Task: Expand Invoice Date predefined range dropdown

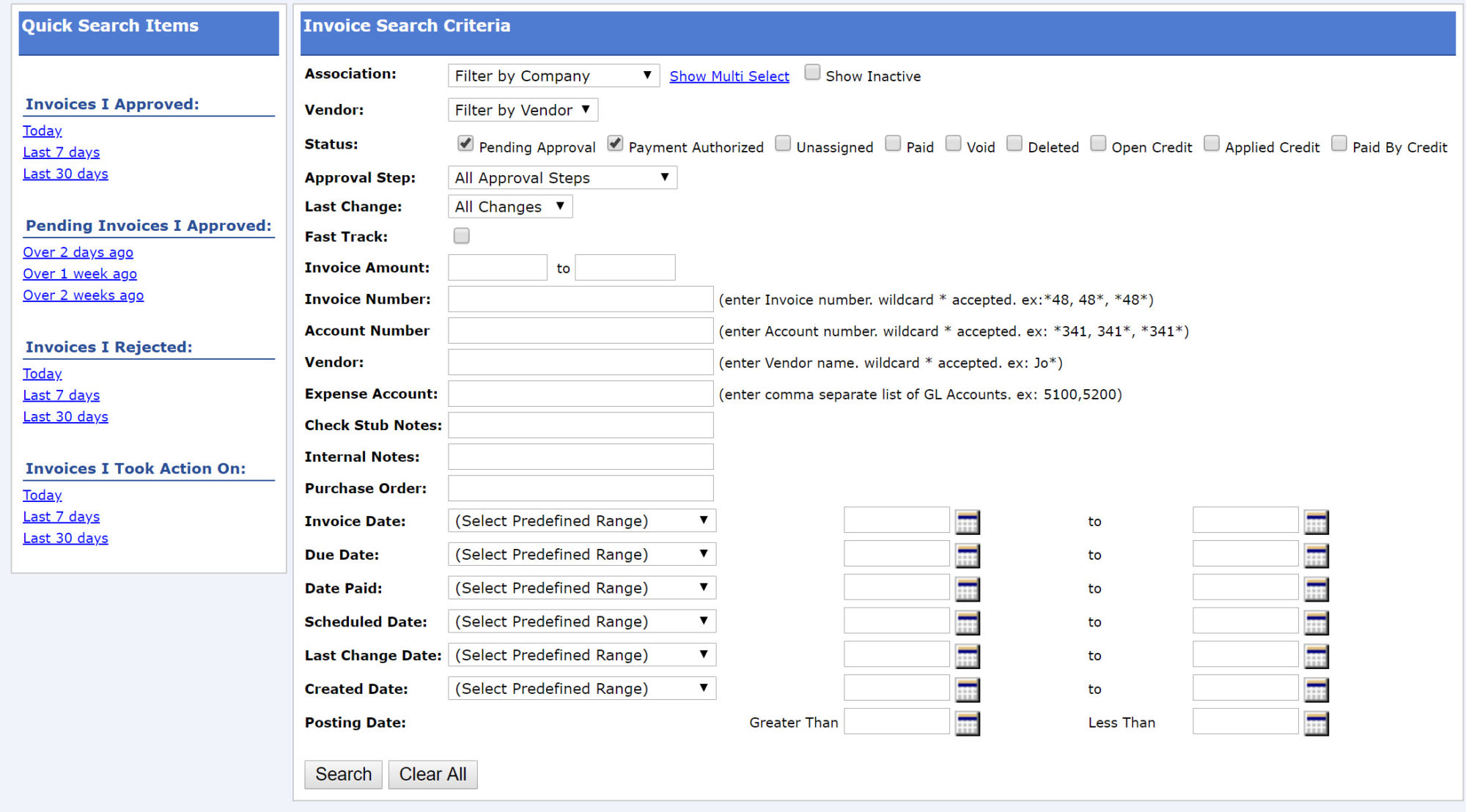Action: pos(581,521)
